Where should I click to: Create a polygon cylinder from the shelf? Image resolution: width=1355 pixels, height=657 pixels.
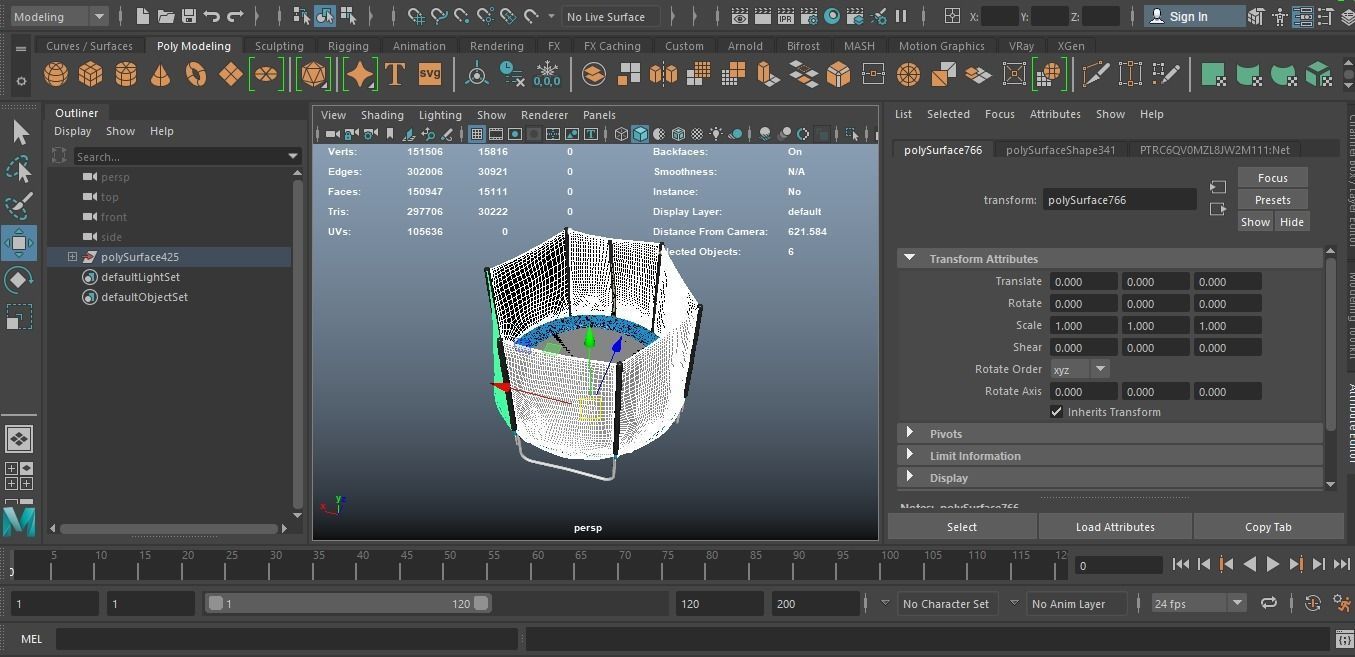(x=126, y=75)
